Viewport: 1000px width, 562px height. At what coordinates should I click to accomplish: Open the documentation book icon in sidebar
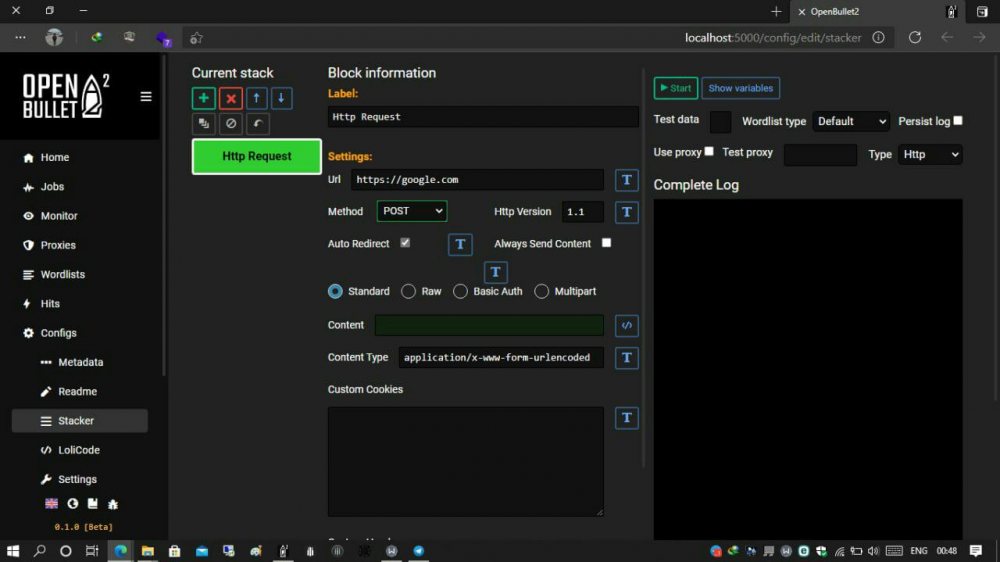(x=92, y=503)
